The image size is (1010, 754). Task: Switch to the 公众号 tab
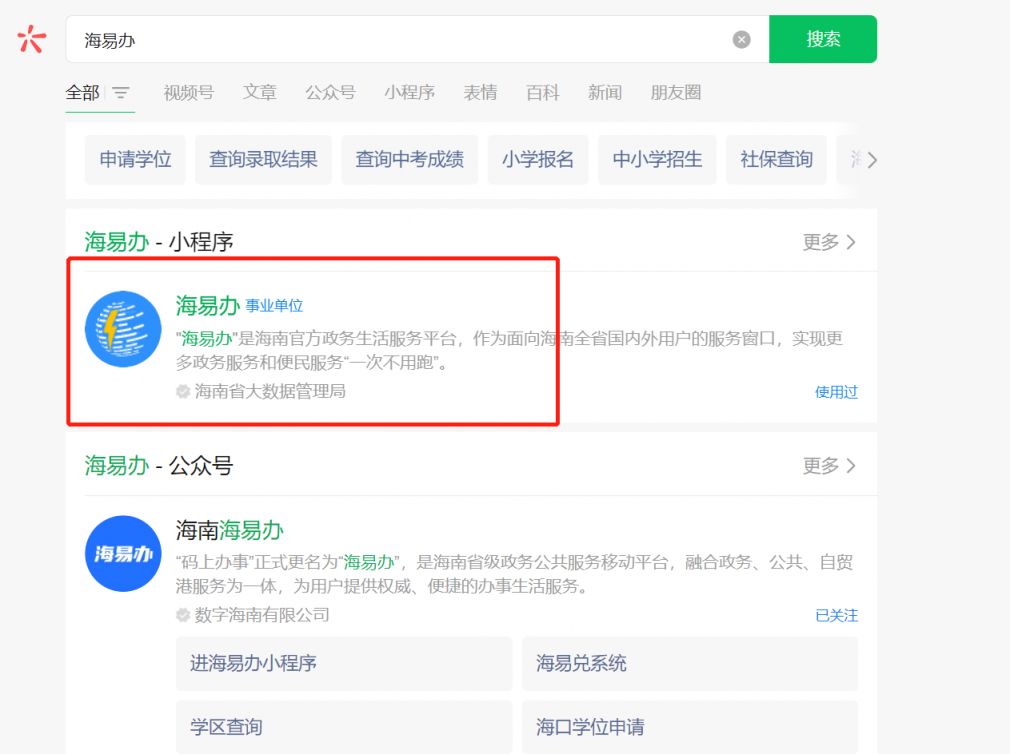pyautogui.click(x=330, y=93)
